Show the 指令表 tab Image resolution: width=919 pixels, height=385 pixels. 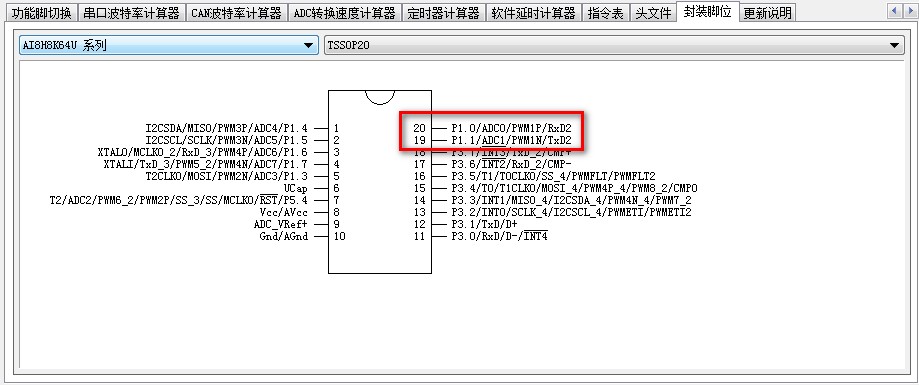point(605,13)
